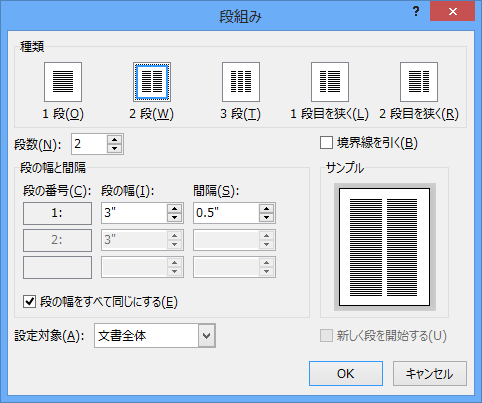Click the 段数(N): label

(x=38, y=145)
